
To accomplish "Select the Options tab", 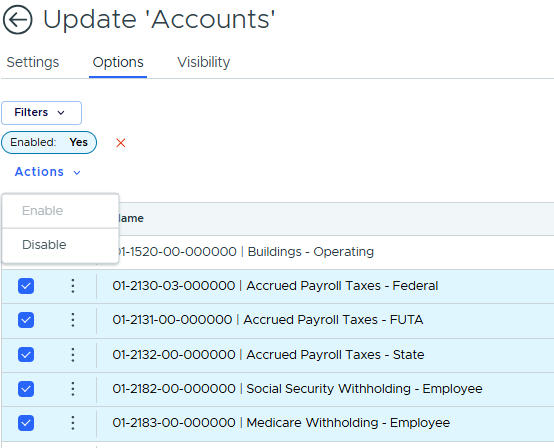I will [x=118, y=62].
